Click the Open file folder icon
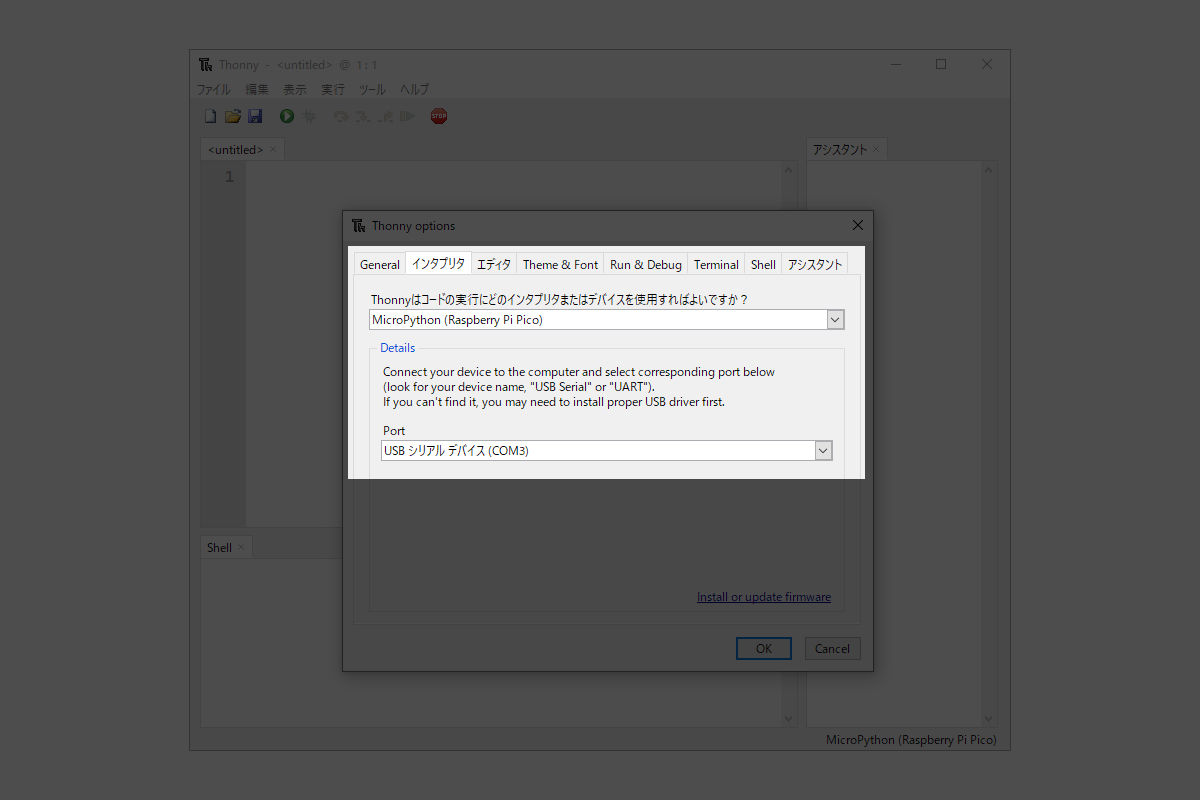The width and height of the screenshot is (1200, 800). click(233, 116)
